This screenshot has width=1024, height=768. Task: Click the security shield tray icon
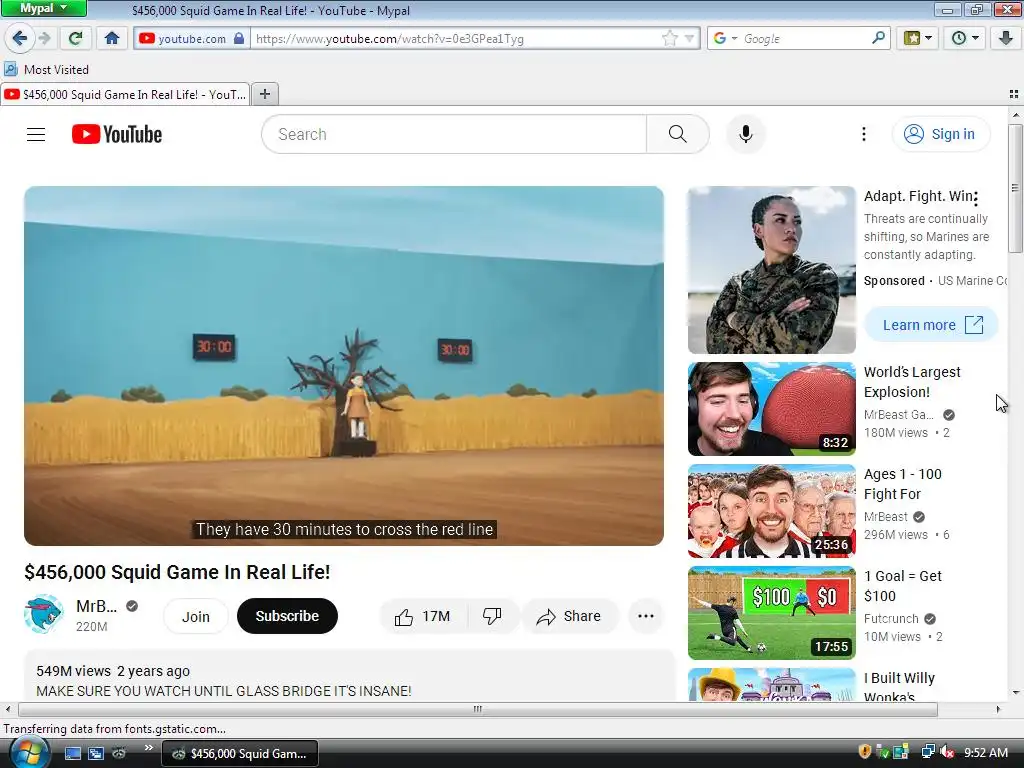coord(865,752)
